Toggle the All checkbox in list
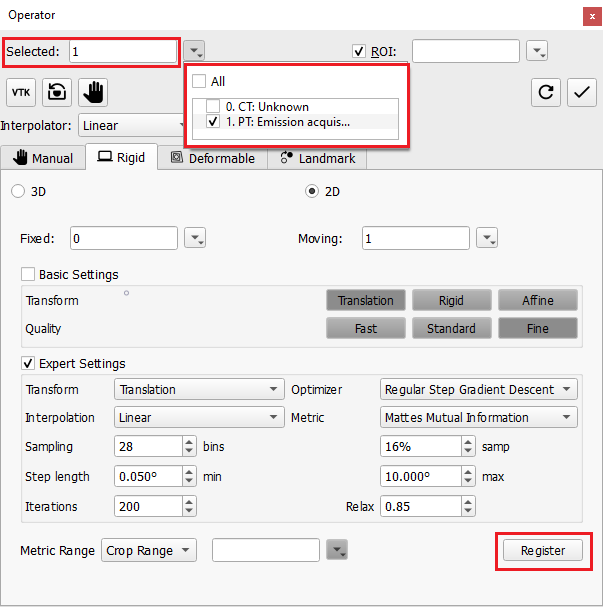Image resolution: width=603 pixels, height=607 pixels. [199, 81]
